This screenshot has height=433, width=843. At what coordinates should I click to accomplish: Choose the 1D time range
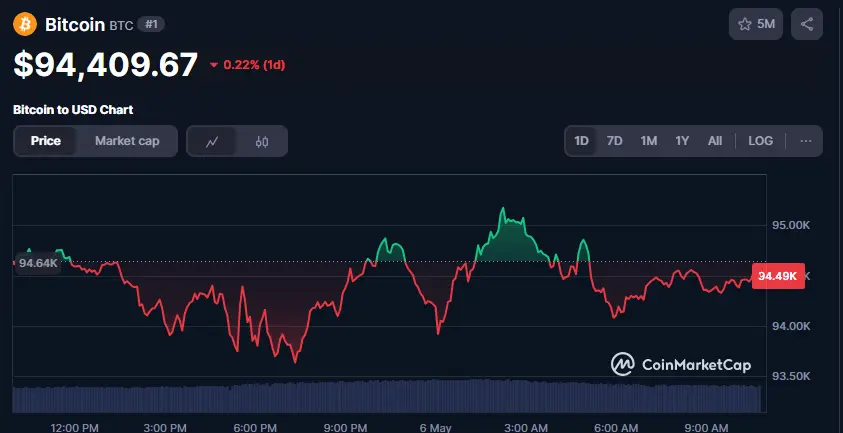pos(581,141)
